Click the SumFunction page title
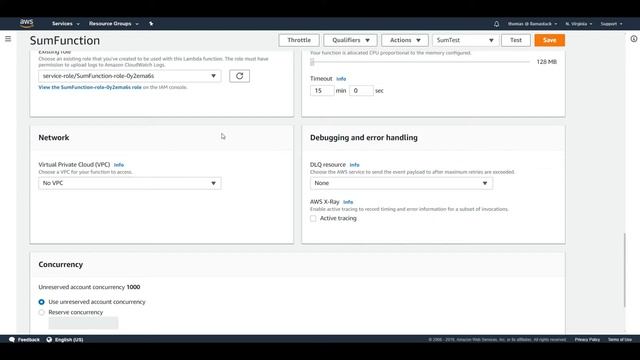Image resolution: width=640 pixels, height=360 pixels. [x=65, y=40]
